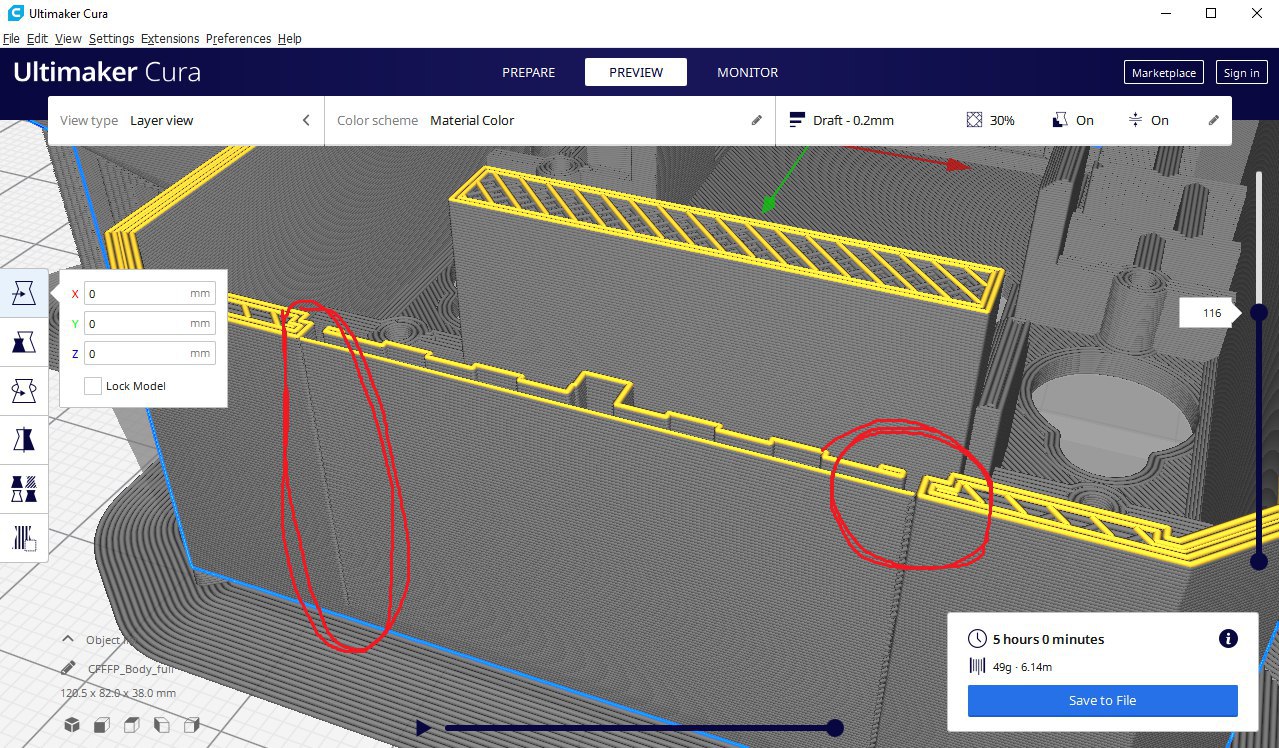Image resolution: width=1279 pixels, height=748 pixels.
Task: Open the File menu
Action: [x=11, y=38]
